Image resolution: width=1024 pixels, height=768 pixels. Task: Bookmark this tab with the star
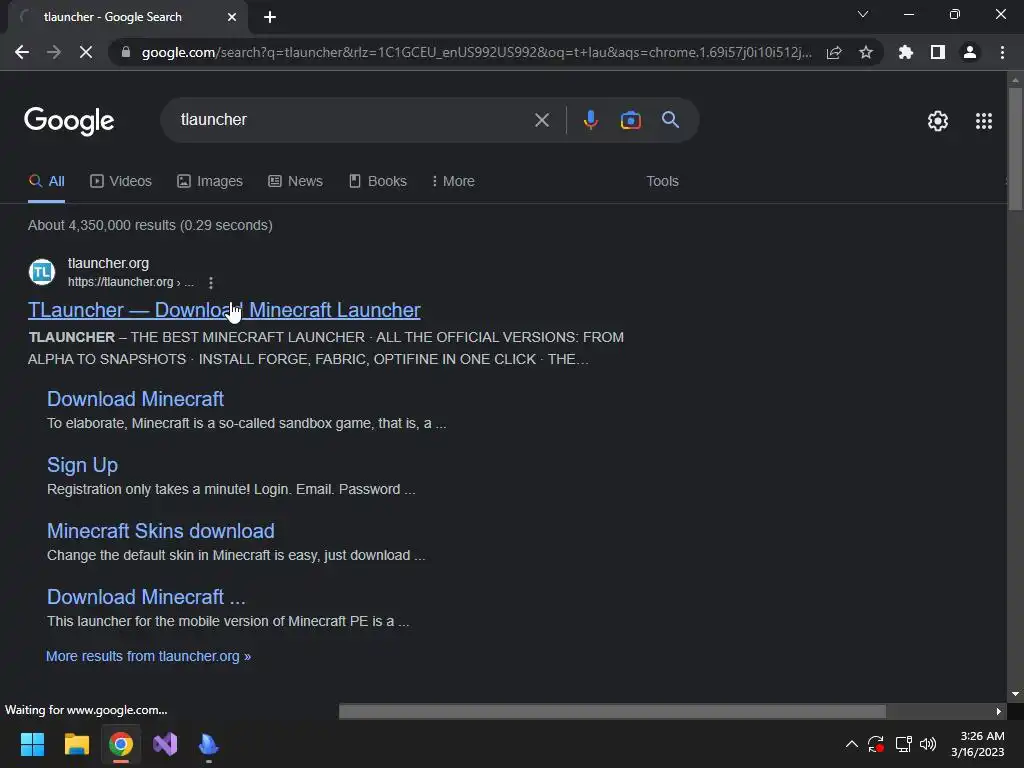[866, 52]
